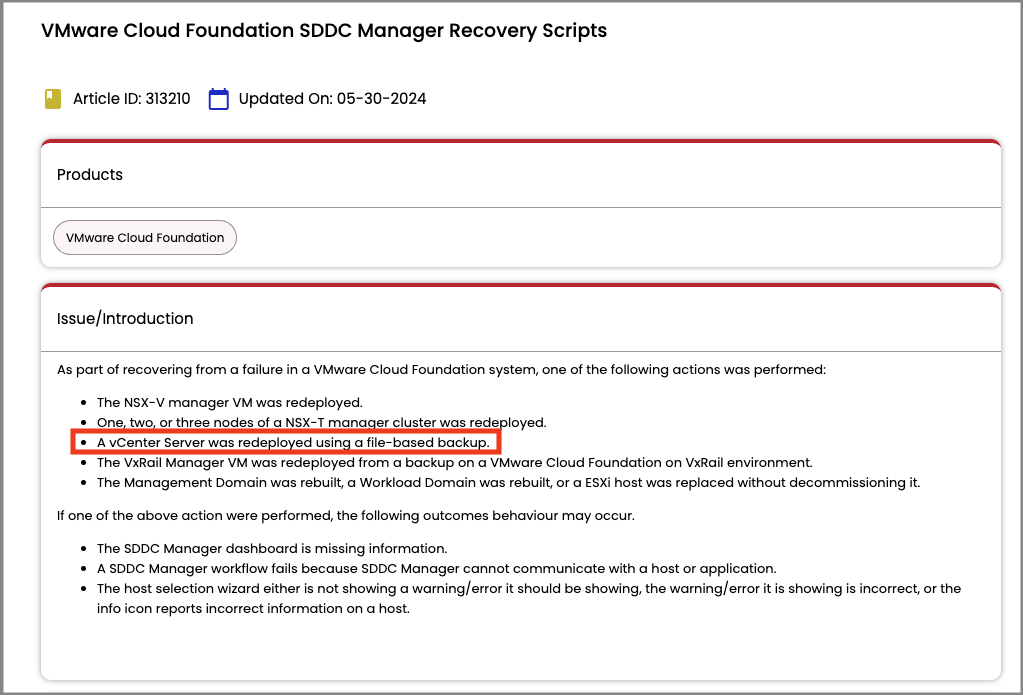1023x695 pixels.
Task: Click the NSX-V manager VM redeployed bullet
Action: point(230,403)
